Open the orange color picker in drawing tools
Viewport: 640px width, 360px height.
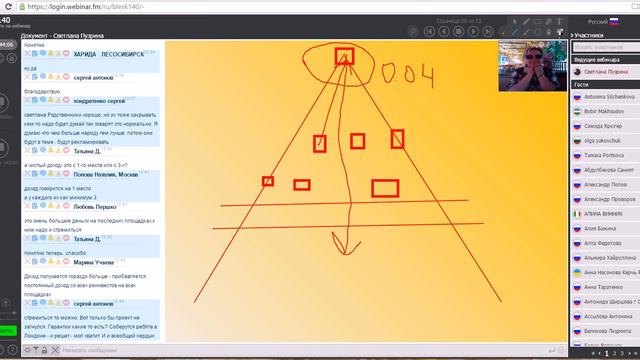[504, 32]
